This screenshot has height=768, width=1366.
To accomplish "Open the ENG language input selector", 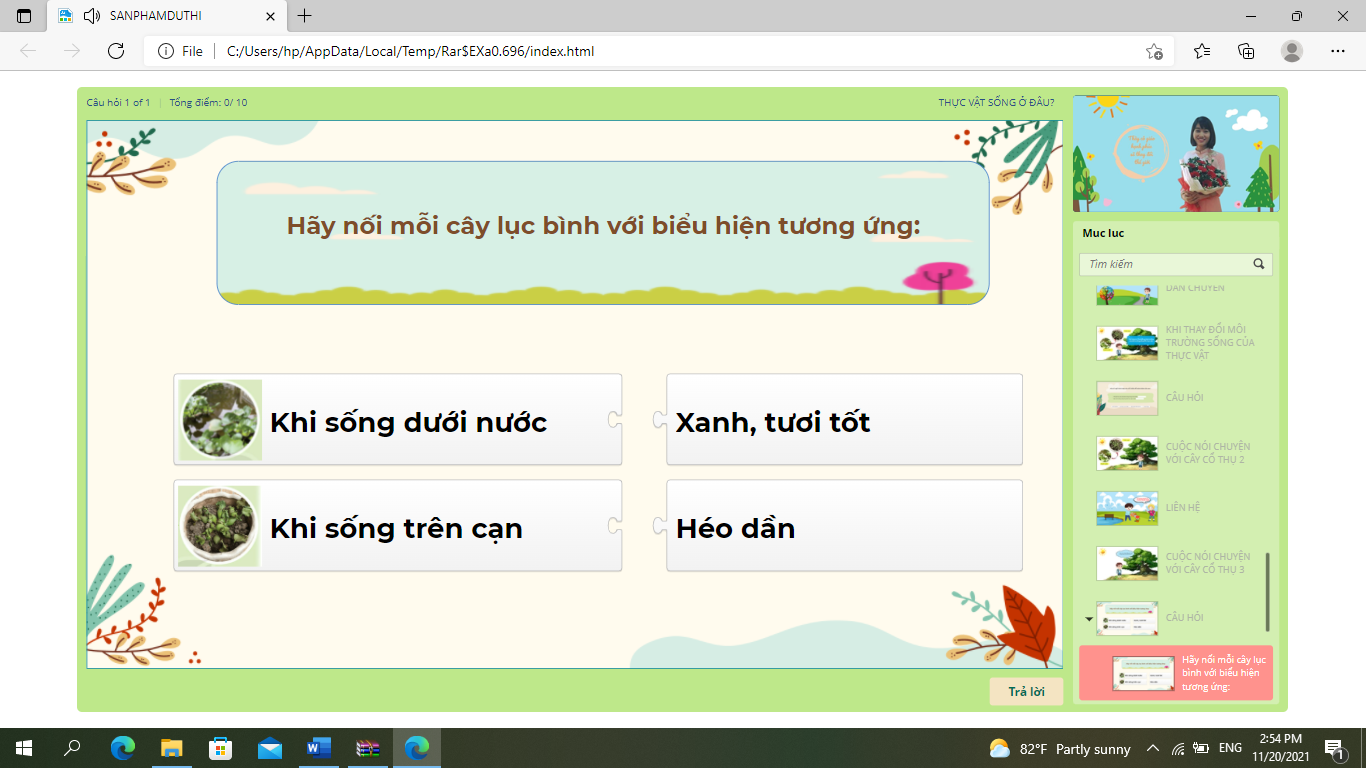I will coord(1230,748).
